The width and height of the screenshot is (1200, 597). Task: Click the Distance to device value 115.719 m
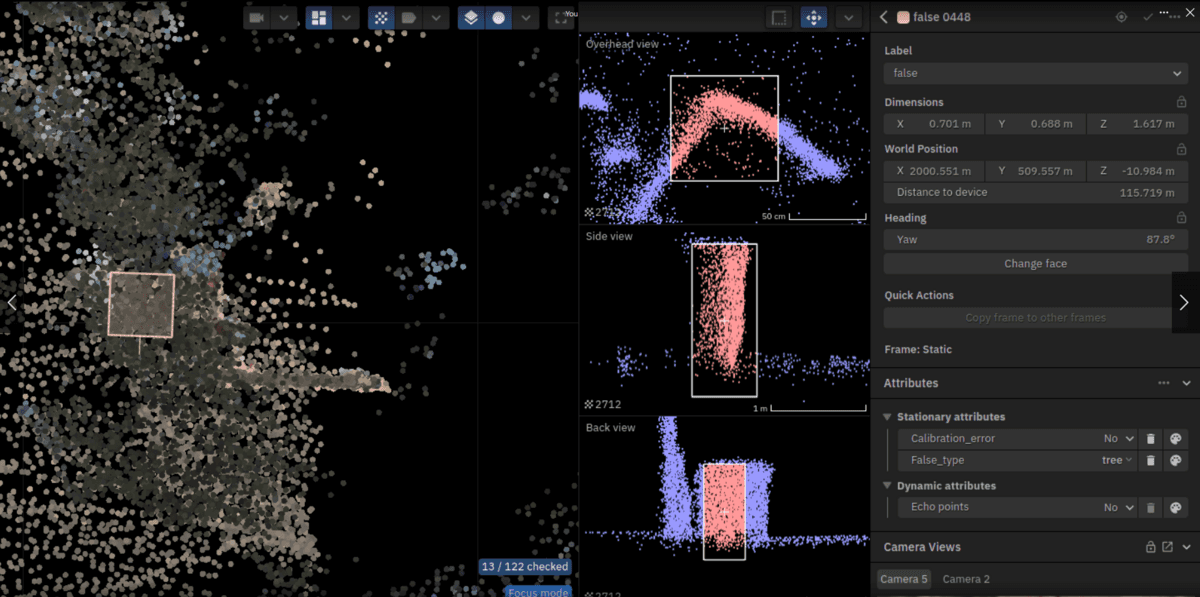click(1146, 192)
